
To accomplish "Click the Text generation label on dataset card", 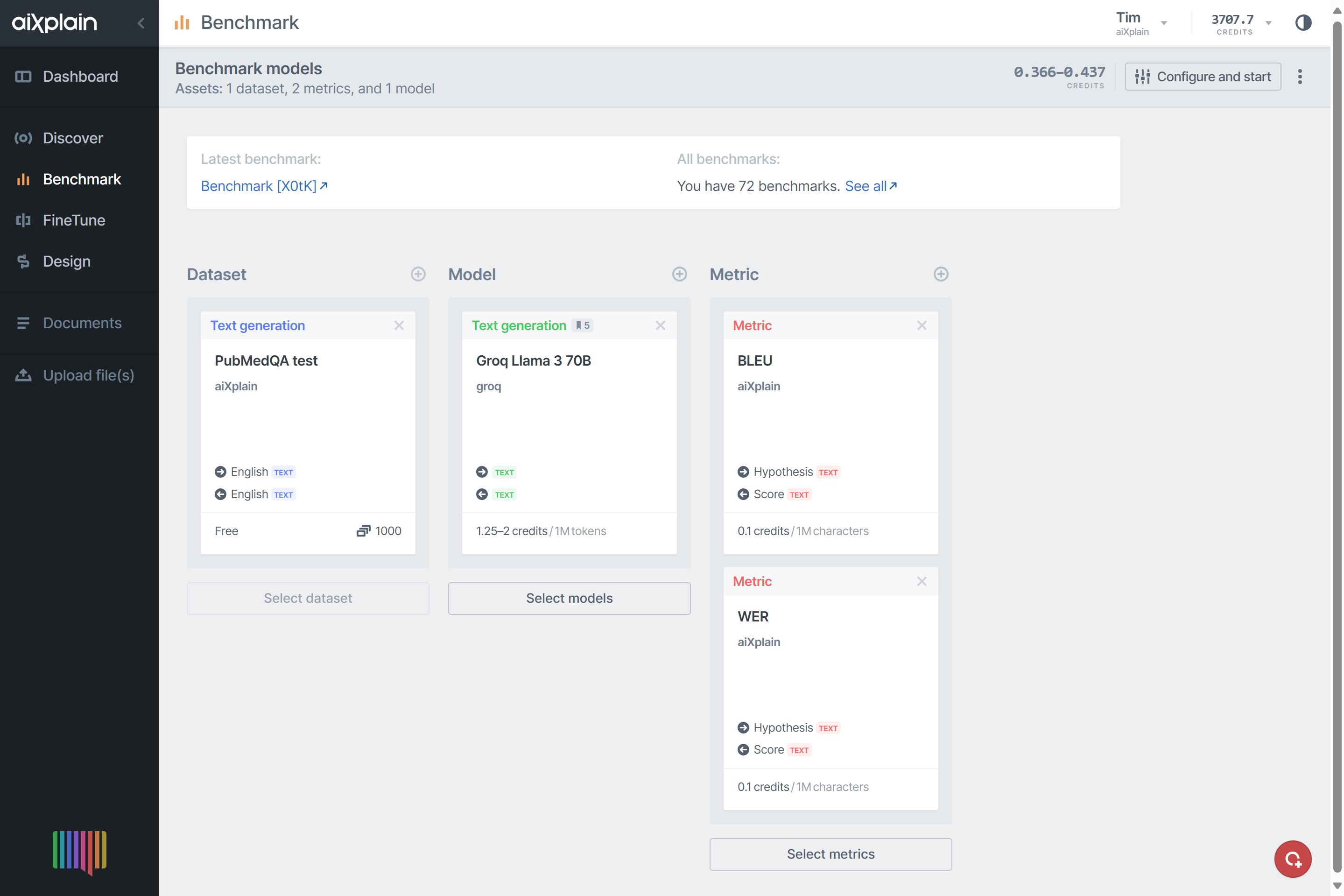I will [257, 325].
